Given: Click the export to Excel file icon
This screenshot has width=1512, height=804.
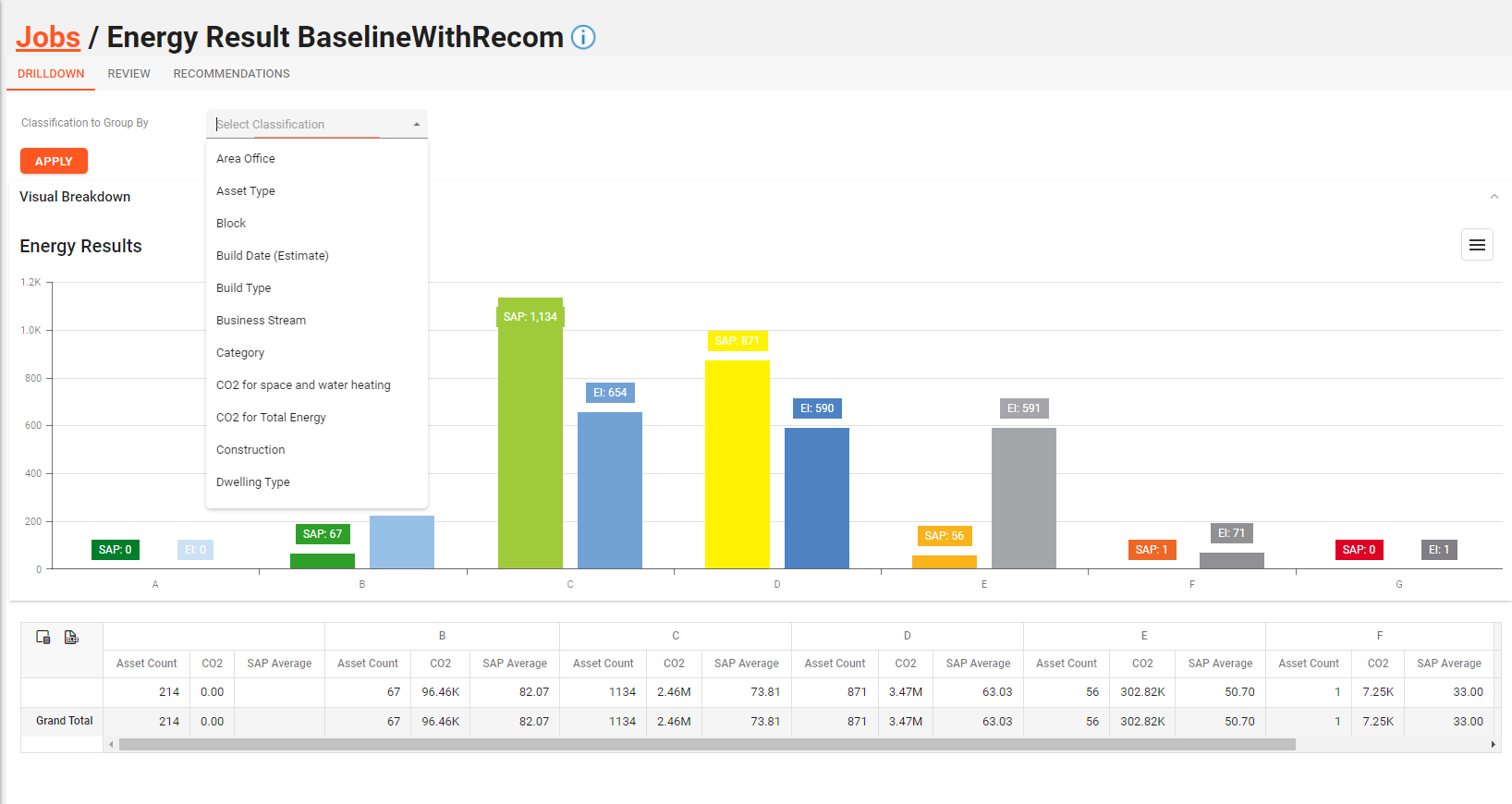Looking at the screenshot, I should point(71,637).
